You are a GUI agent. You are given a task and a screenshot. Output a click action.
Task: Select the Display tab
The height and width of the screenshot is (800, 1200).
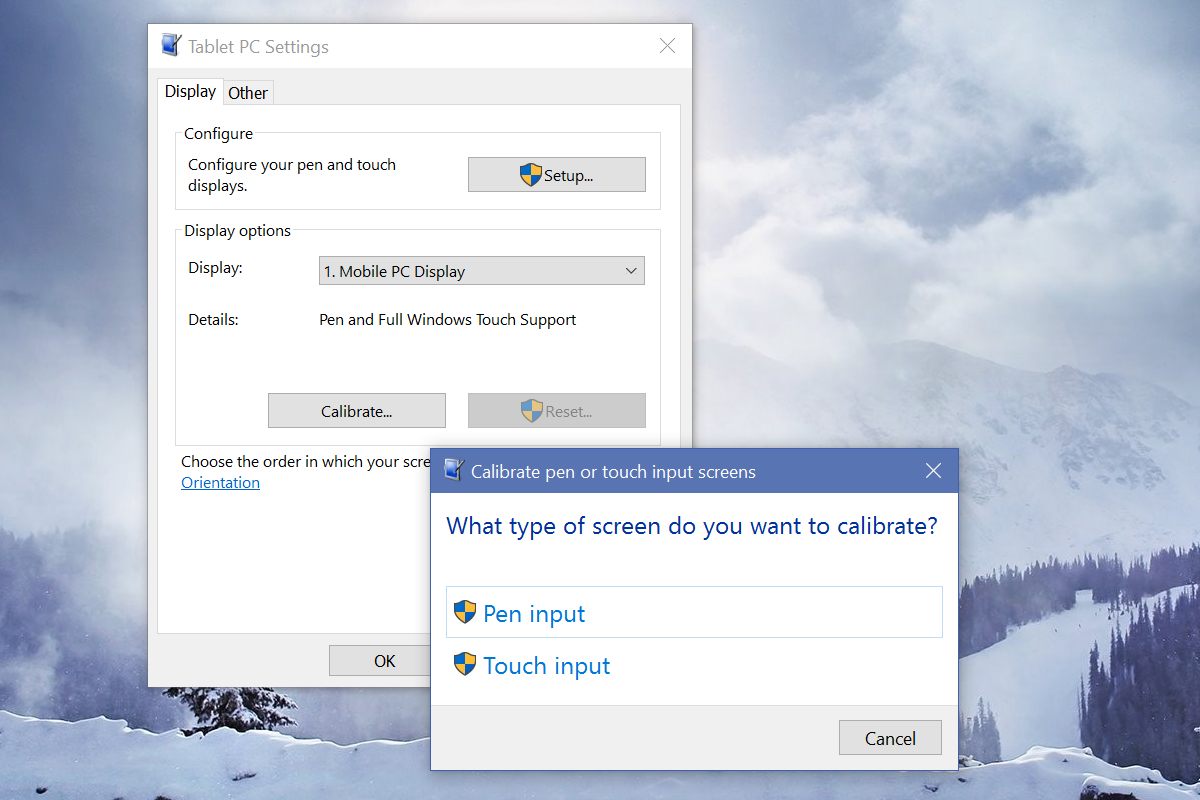[190, 91]
